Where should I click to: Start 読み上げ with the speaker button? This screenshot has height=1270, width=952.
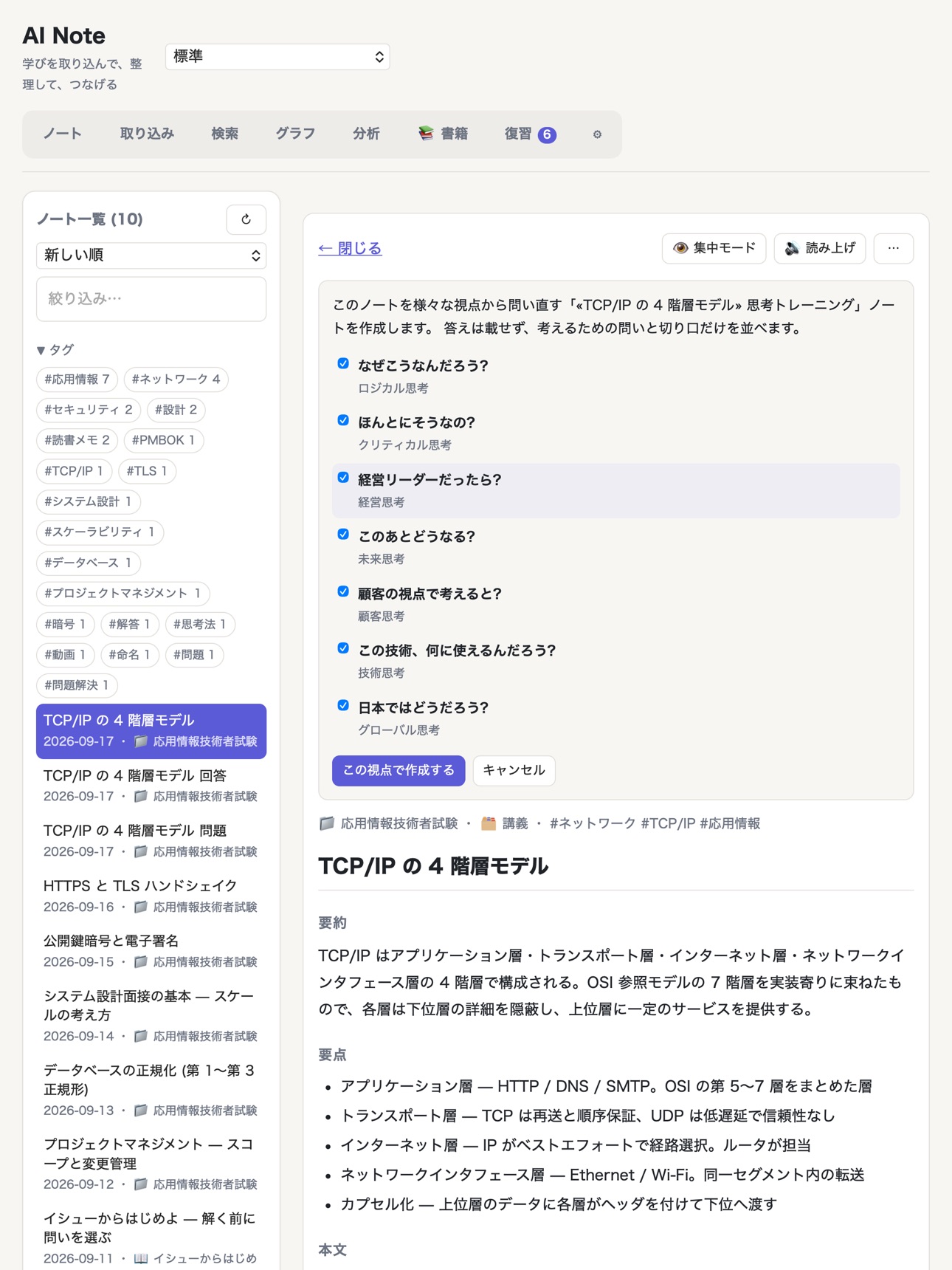(x=819, y=248)
